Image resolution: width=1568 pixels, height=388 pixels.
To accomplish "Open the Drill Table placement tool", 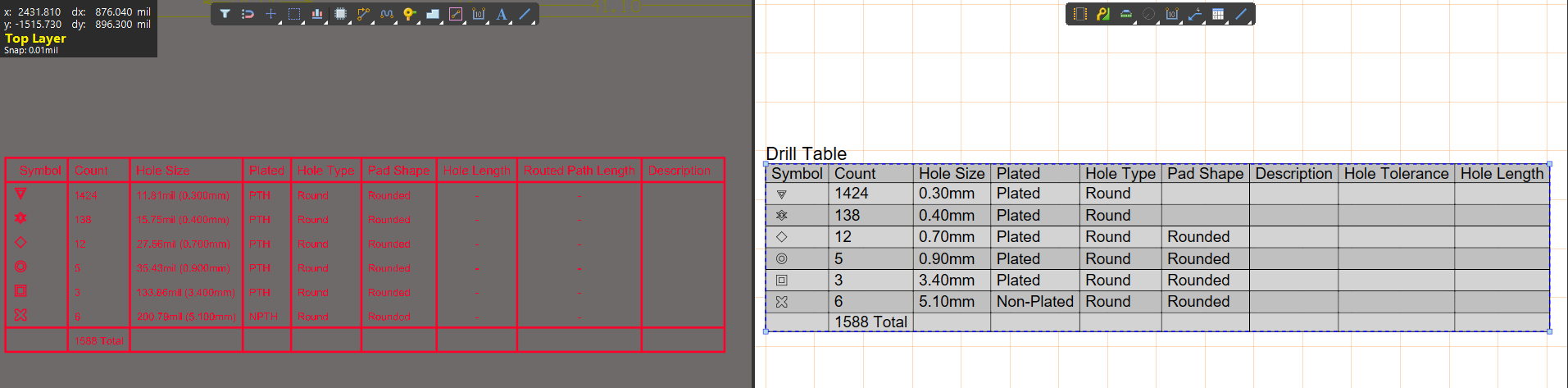I will click(x=1218, y=14).
